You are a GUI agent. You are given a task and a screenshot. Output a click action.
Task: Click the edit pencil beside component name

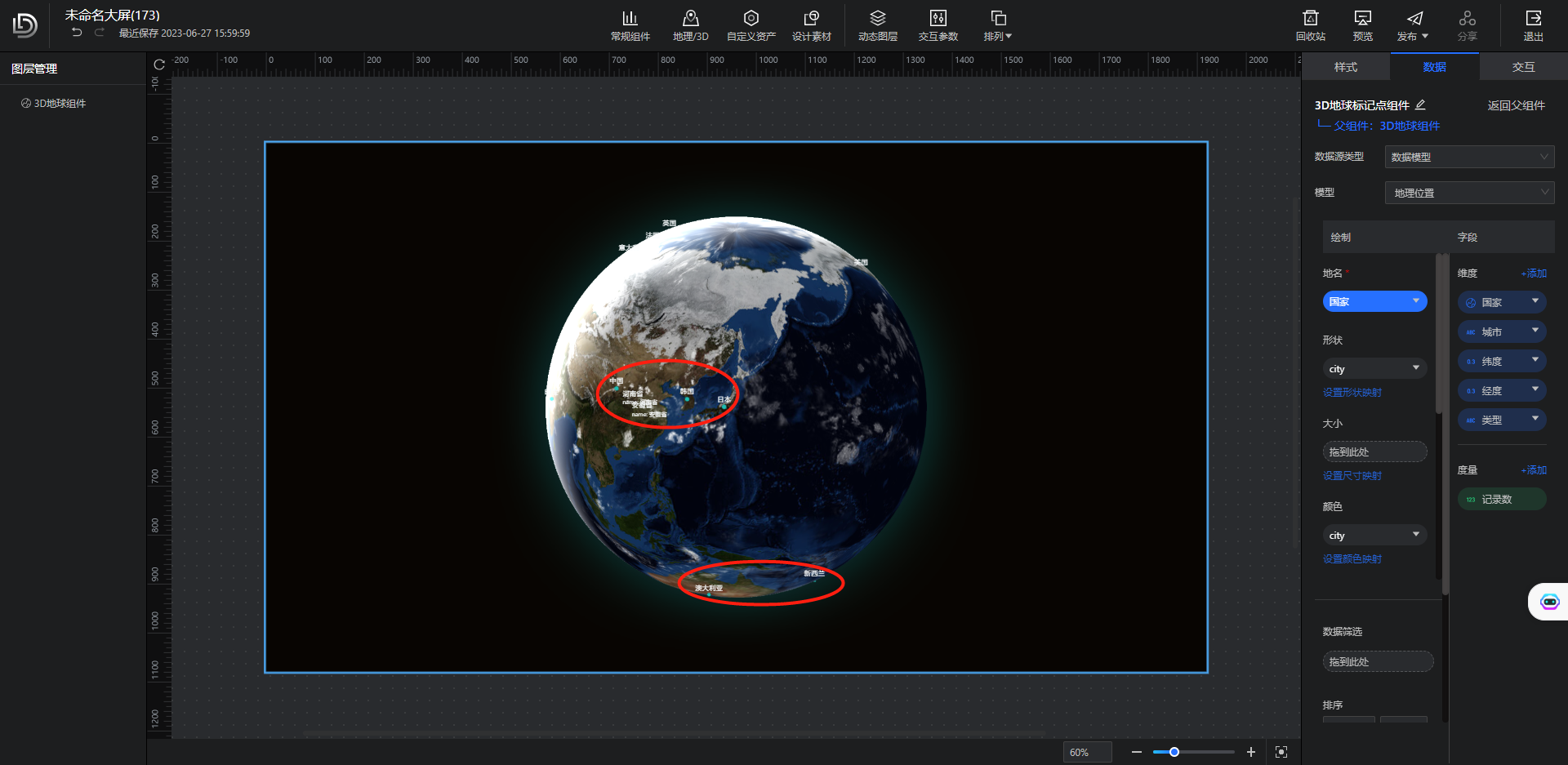(x=1420, y=105)
